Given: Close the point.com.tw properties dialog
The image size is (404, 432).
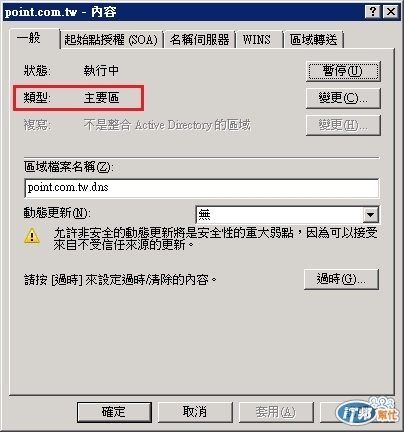Looking at the screenshot, I should click(x=391, y=12).
